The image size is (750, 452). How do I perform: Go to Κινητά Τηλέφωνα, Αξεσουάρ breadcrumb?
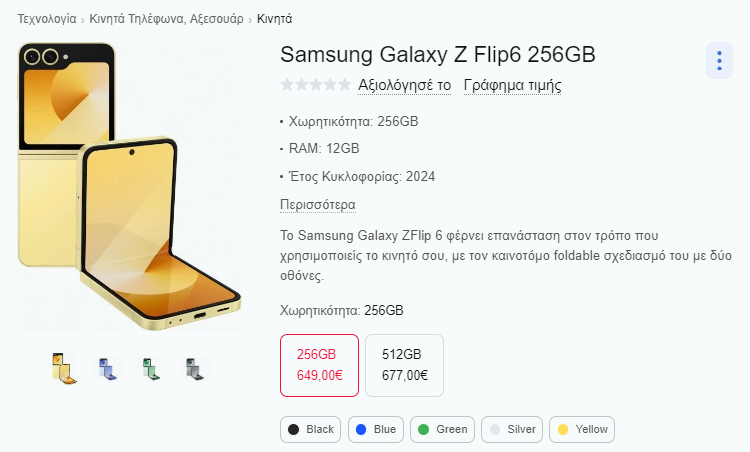[166, 19]
